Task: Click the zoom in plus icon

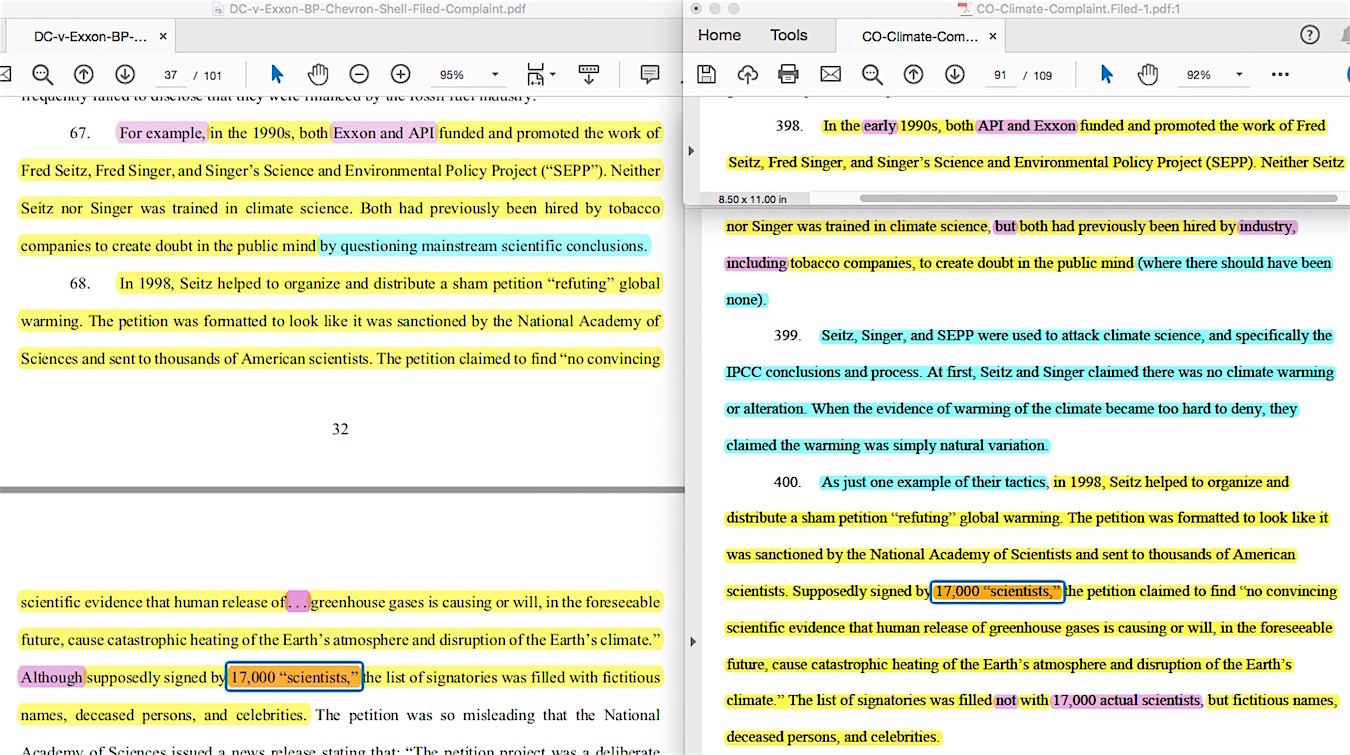Action: pos(400,75)
